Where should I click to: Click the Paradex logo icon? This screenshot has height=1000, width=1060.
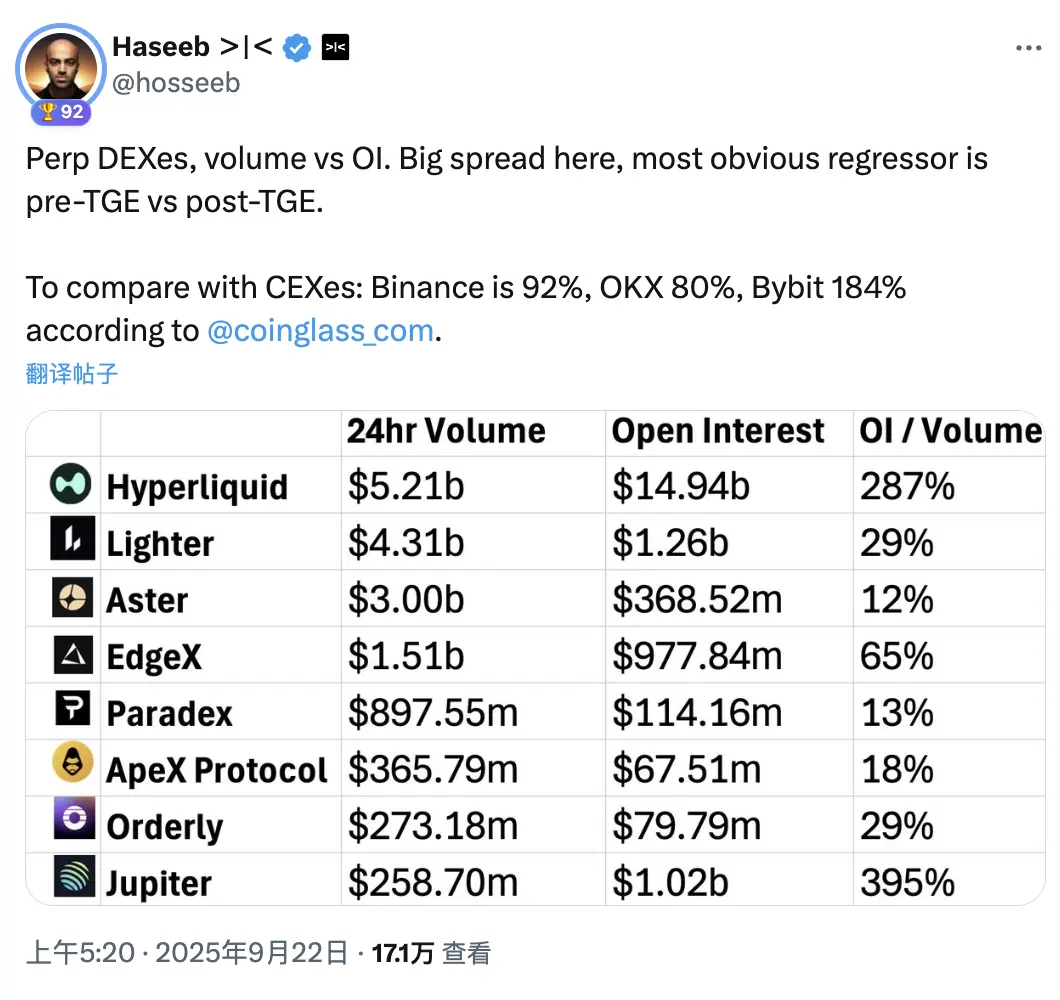pos(71,711)
